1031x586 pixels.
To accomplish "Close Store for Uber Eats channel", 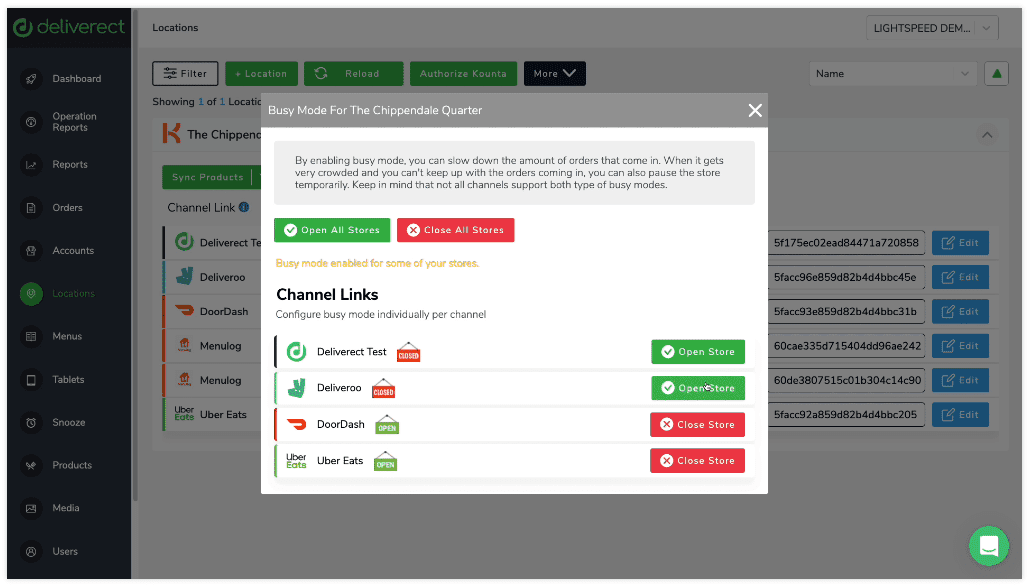I will 698,461.
